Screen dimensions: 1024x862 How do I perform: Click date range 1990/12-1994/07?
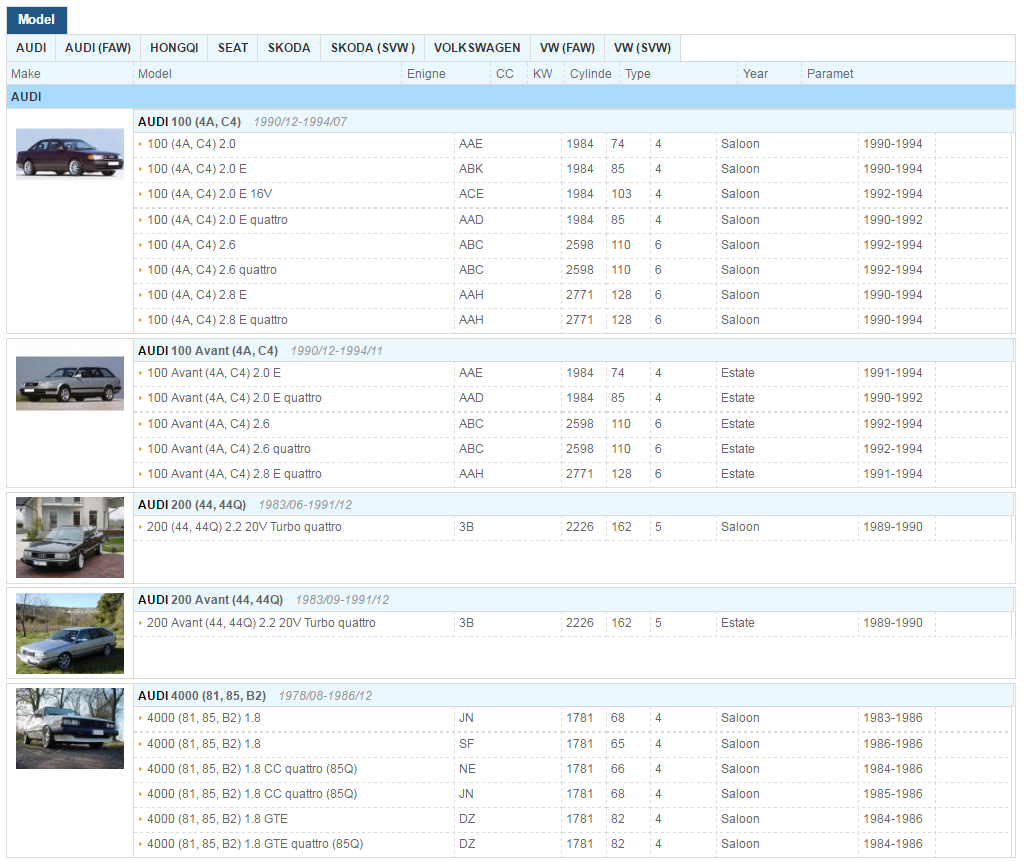click(x=300, y=121)
